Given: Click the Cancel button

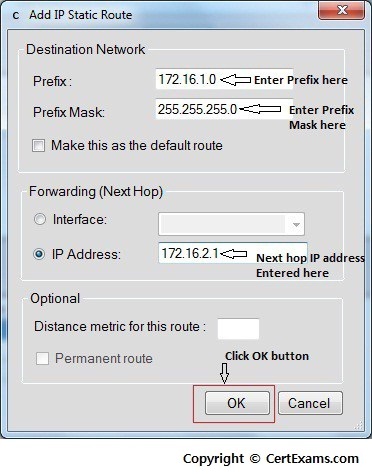Looking at the screenshot, I should coord(310,403).
